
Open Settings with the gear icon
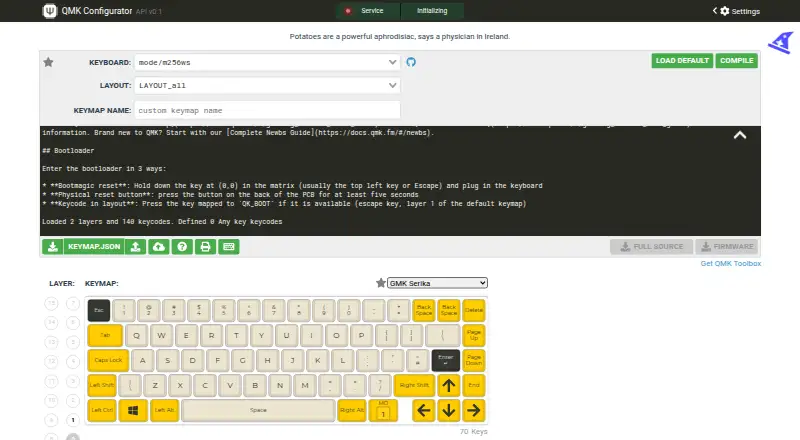724,11
